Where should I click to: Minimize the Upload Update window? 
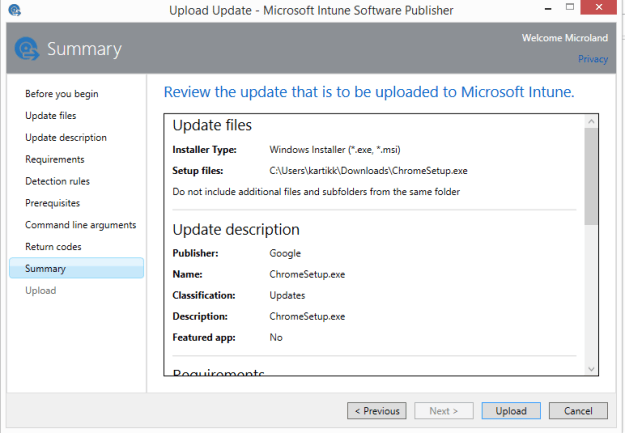click(x=548, y=8)
